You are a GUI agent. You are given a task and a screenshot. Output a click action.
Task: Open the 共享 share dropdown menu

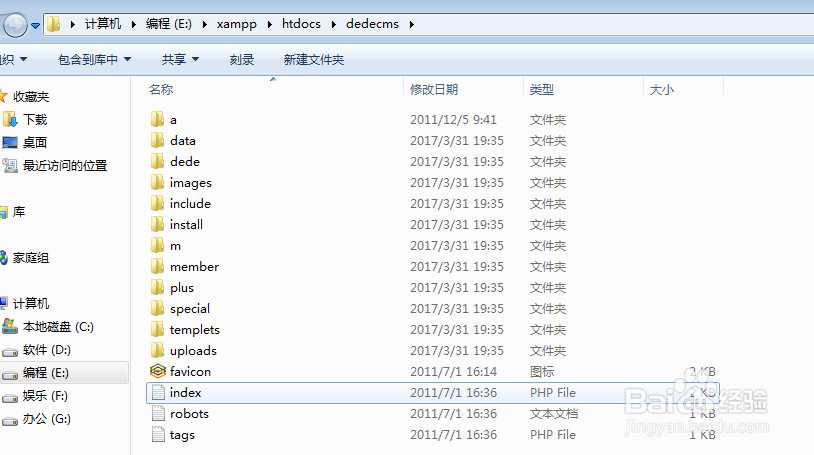(180, 60)
